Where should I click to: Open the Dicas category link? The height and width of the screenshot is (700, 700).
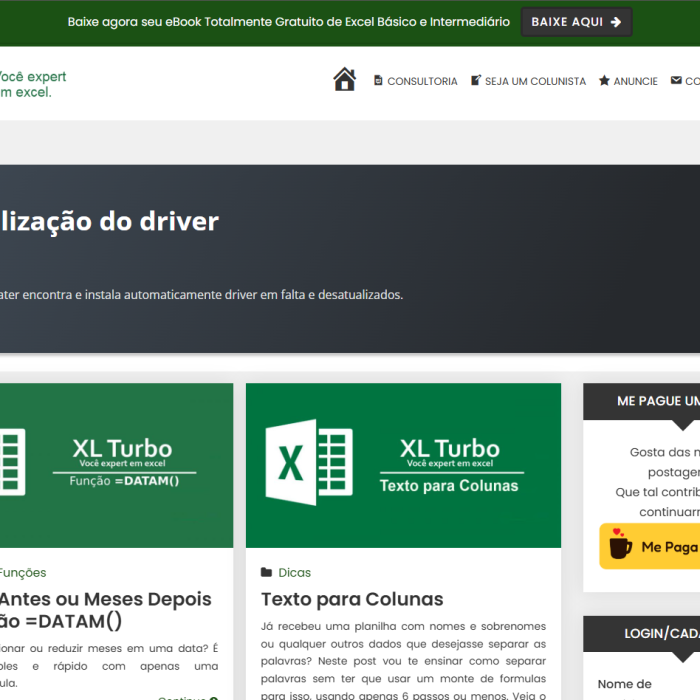295,573
